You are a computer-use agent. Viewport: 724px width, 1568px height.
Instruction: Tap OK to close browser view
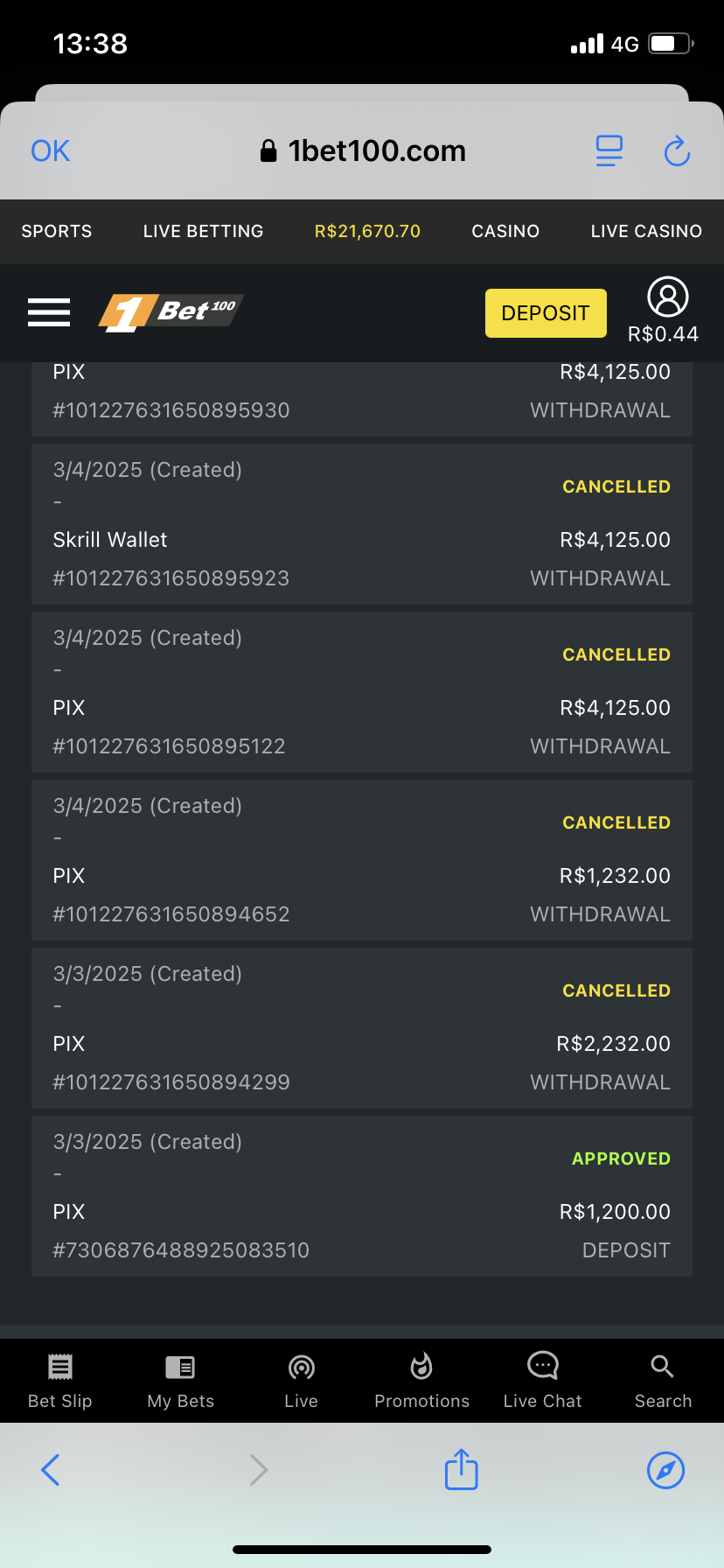[x=50, y=151]
